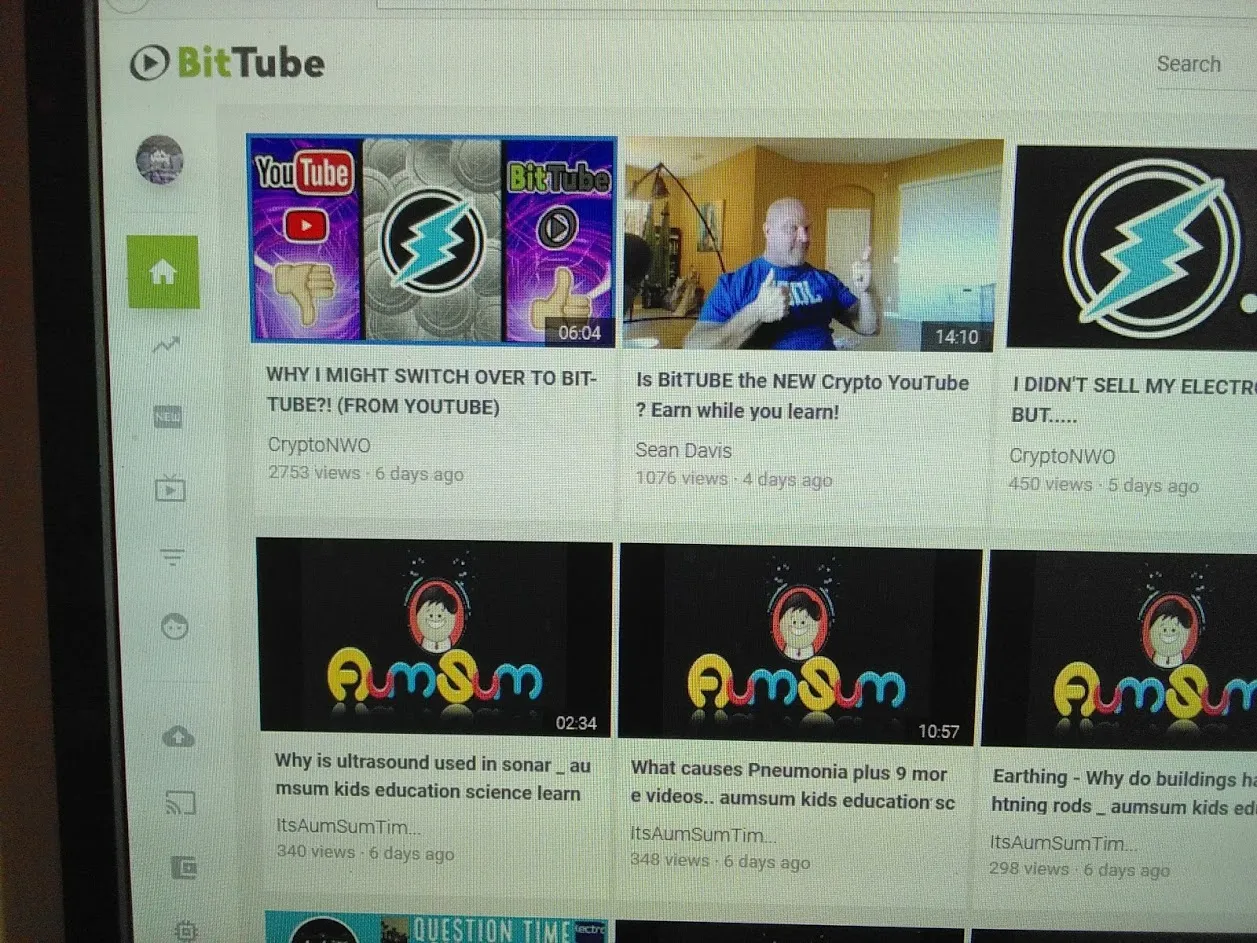Open ItsAumSumTim... channel under 348 views video
1257x943 pixels.
[702, 834]
